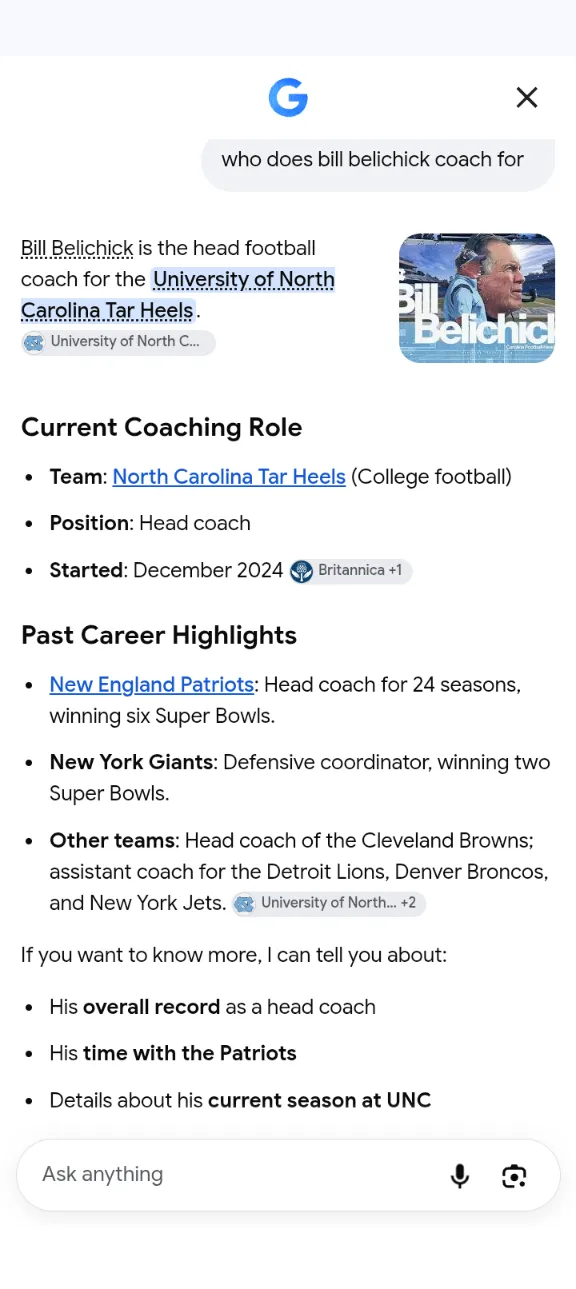Tap UNC logo in first source chip
Screen dimensions: 576x1289
pyautogui.click(x=34, y=342)
